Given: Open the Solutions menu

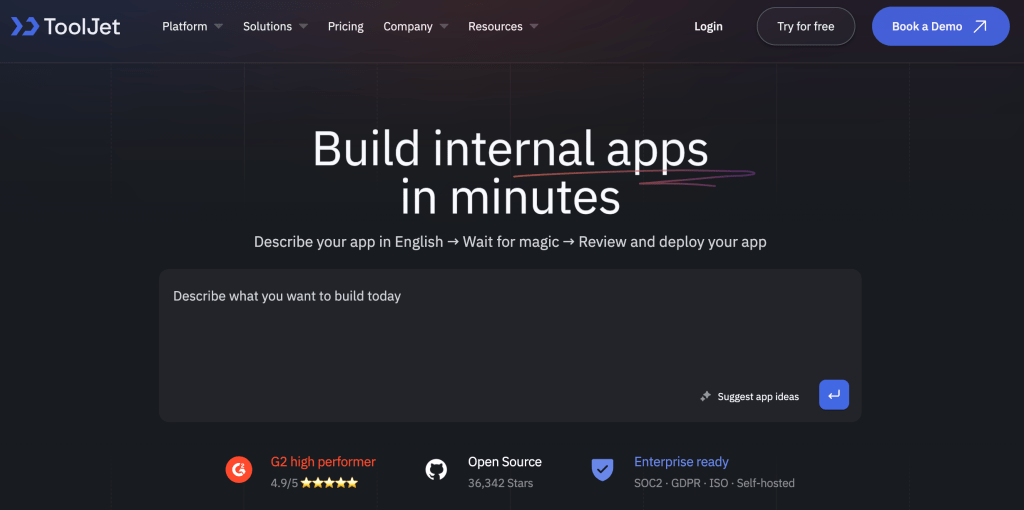Looking at the screenshot, I should pyautogui.click(x=267, y=27).
